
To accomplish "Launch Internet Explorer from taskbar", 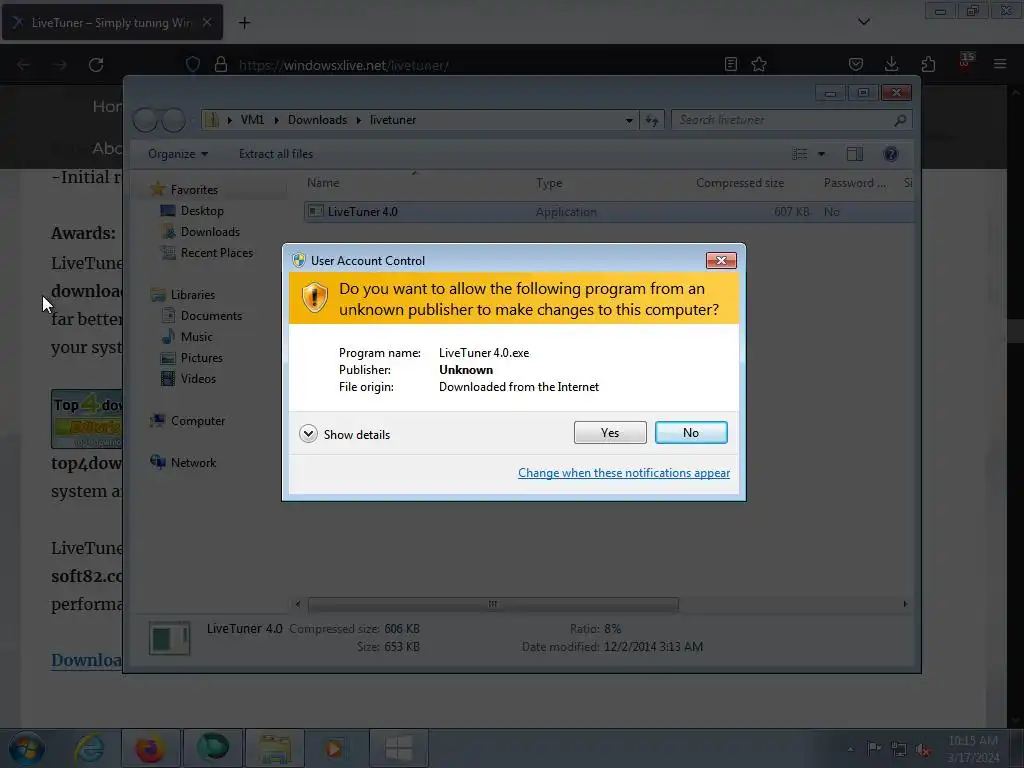I will [x=88, y=748].
